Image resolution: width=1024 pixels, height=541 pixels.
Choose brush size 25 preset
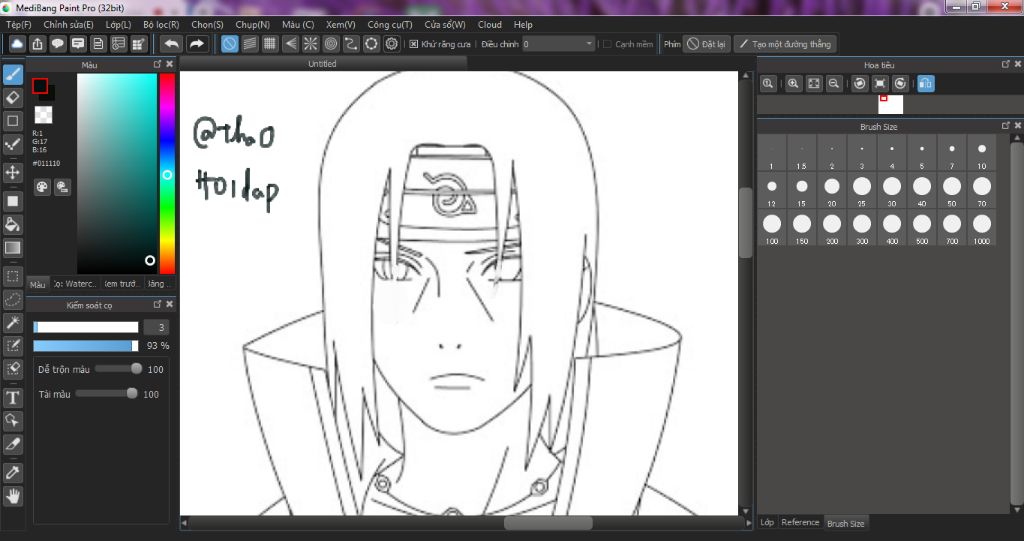862,191
